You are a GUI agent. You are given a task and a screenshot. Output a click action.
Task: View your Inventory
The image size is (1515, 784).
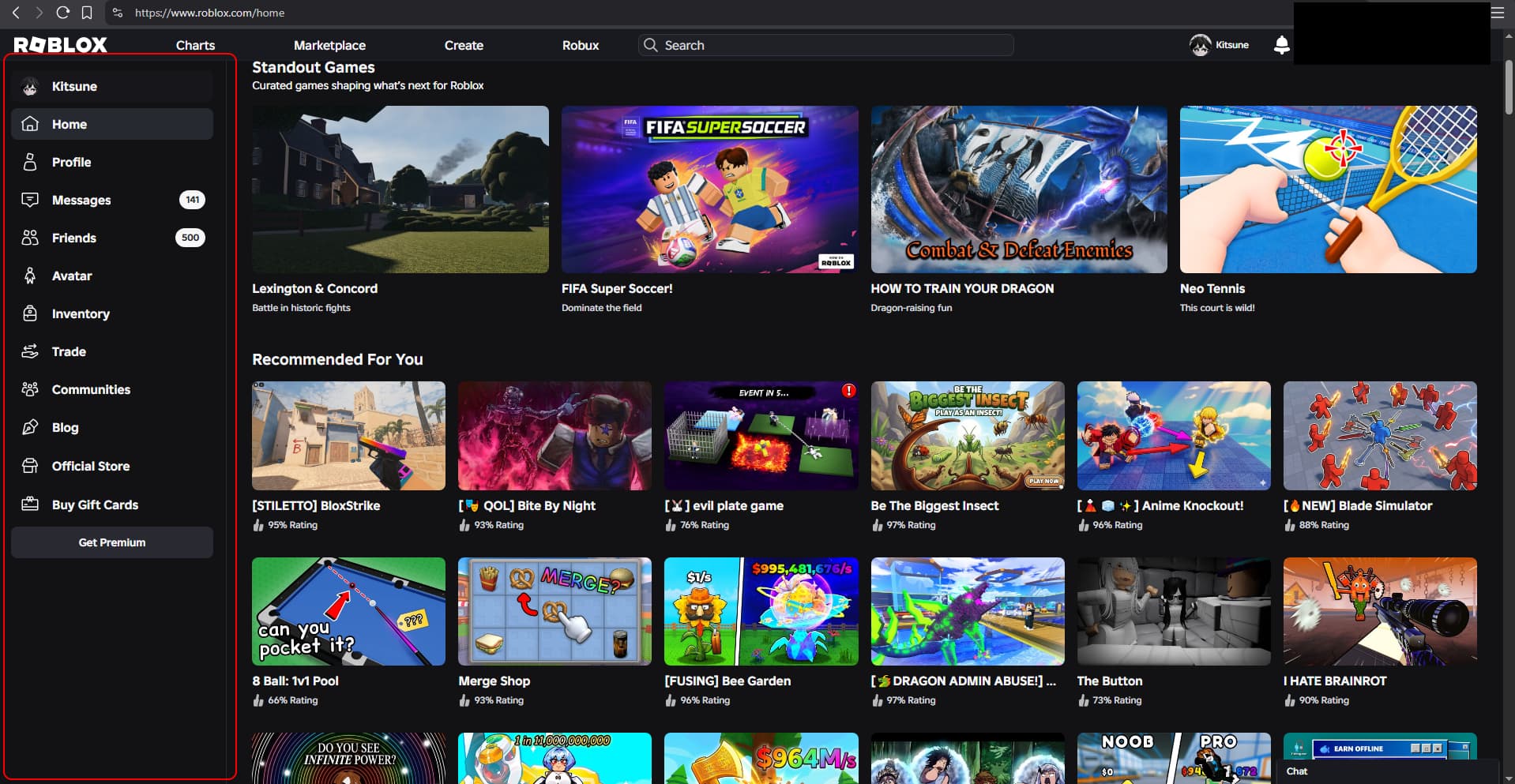click(x=80, y=313)
